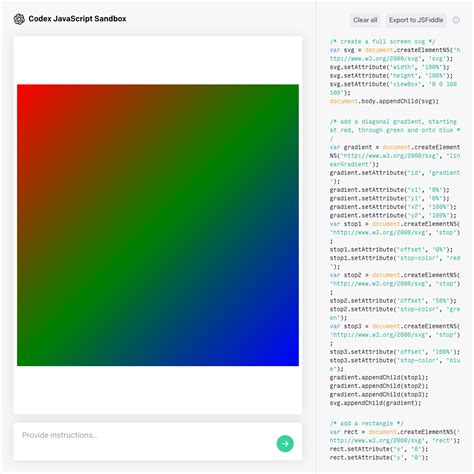Click the Codex JavaScript Sandbox title
Screen dimensions: 474x474
click(x=77, y=19)
